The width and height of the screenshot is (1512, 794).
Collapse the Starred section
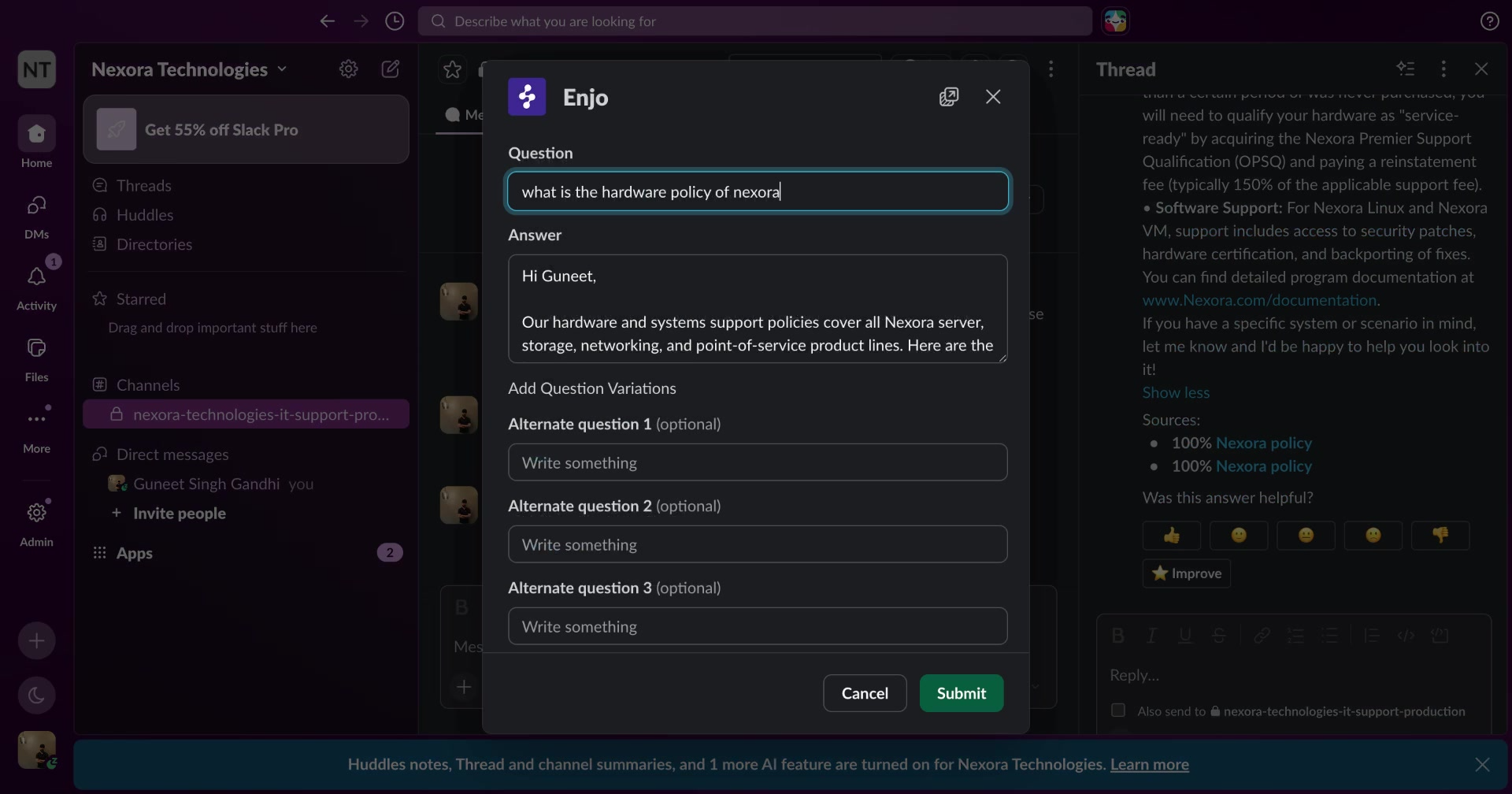(141, 299)
